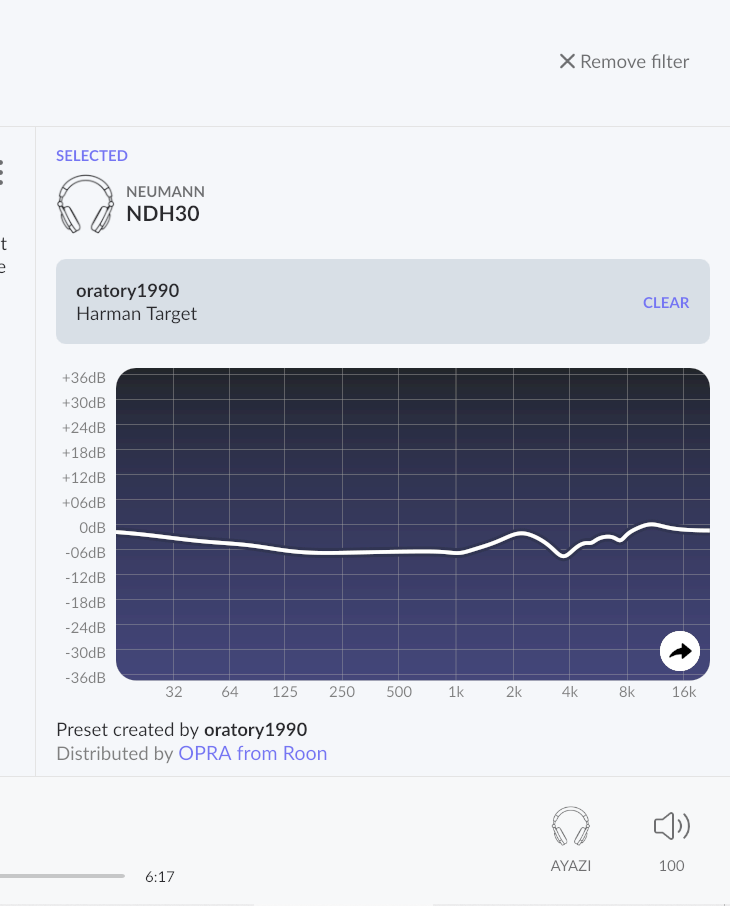This screenshot has height=906, width=730.
Task: Click the Preset created by oratory1990 text
Action: point(181,730)
